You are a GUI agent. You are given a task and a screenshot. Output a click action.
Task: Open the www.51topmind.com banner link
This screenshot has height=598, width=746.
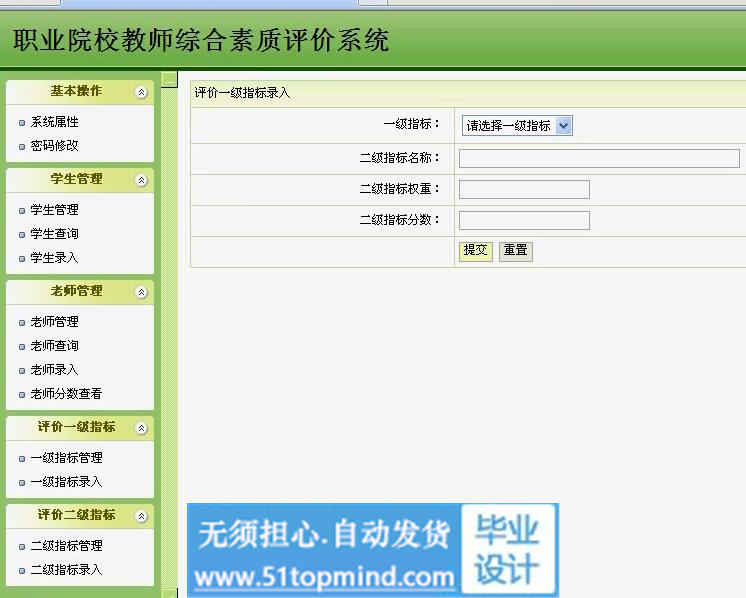pos(324,578)
